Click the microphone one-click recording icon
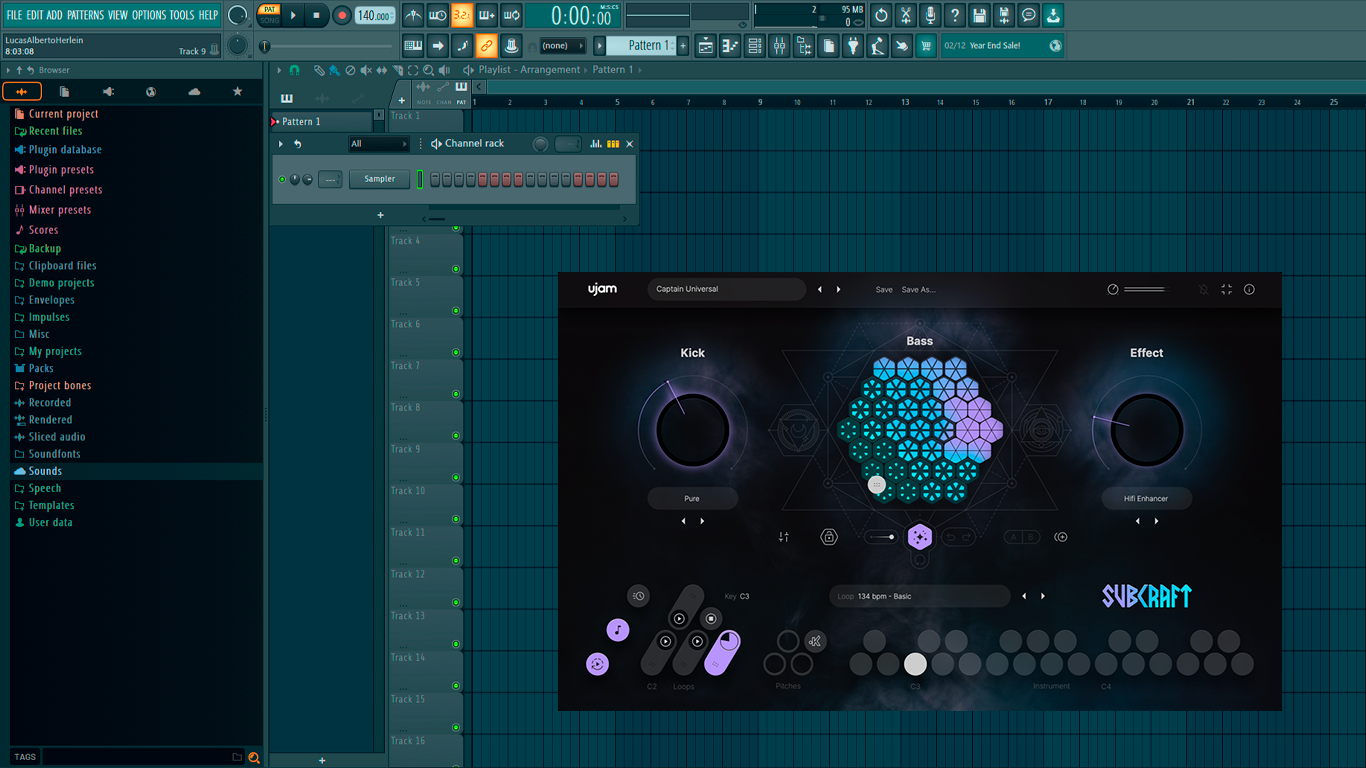1366x768 pixels. coord(930,16)
